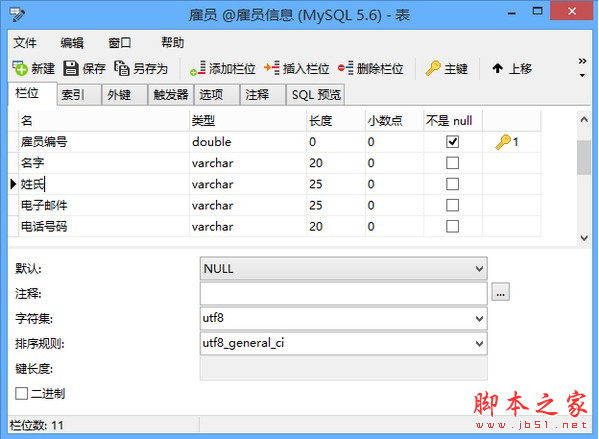Switch to the 注释 tab
The height and width of the screenshot is (439, 599).
click(263, 95)
